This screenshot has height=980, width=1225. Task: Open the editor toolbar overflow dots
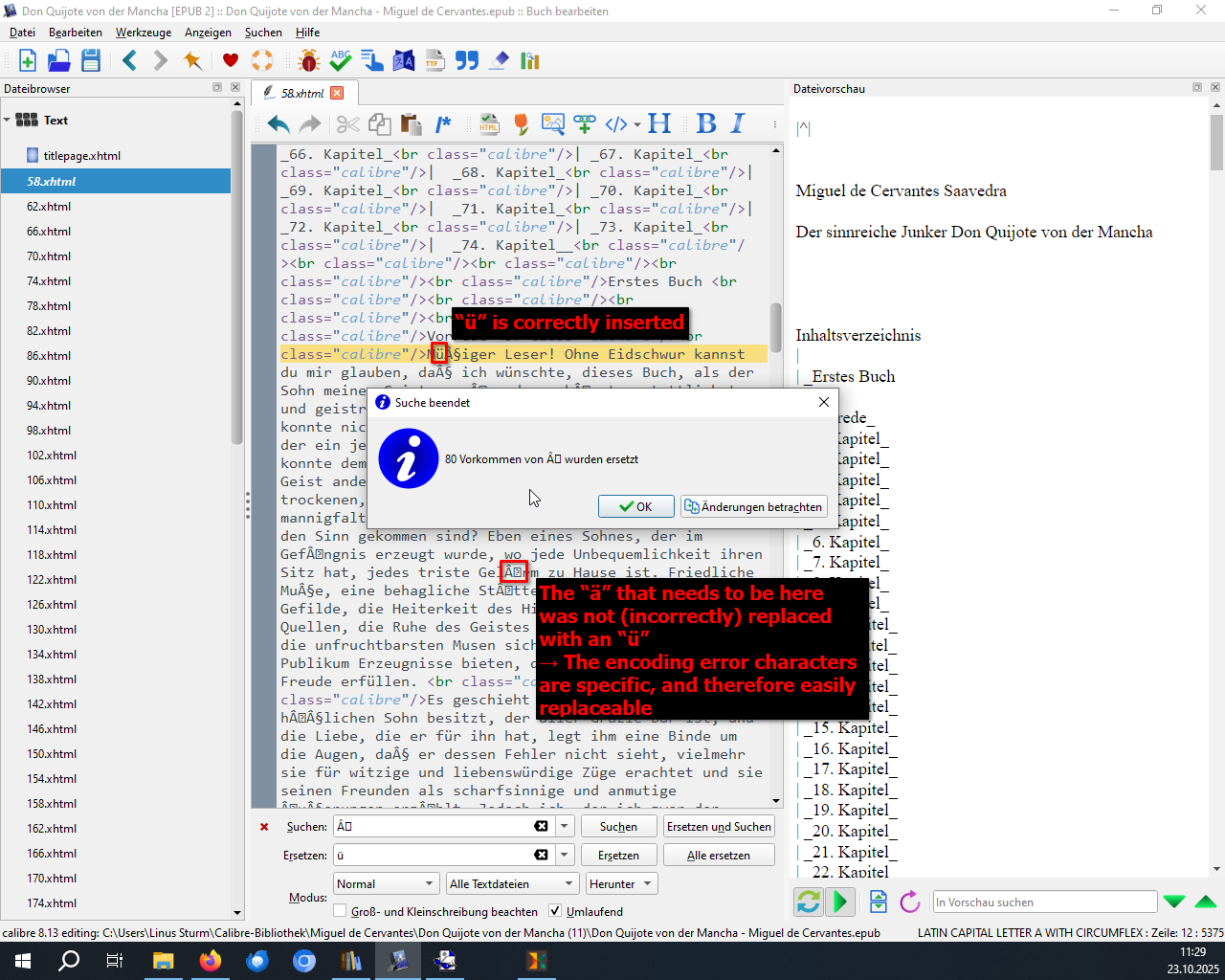774,124
